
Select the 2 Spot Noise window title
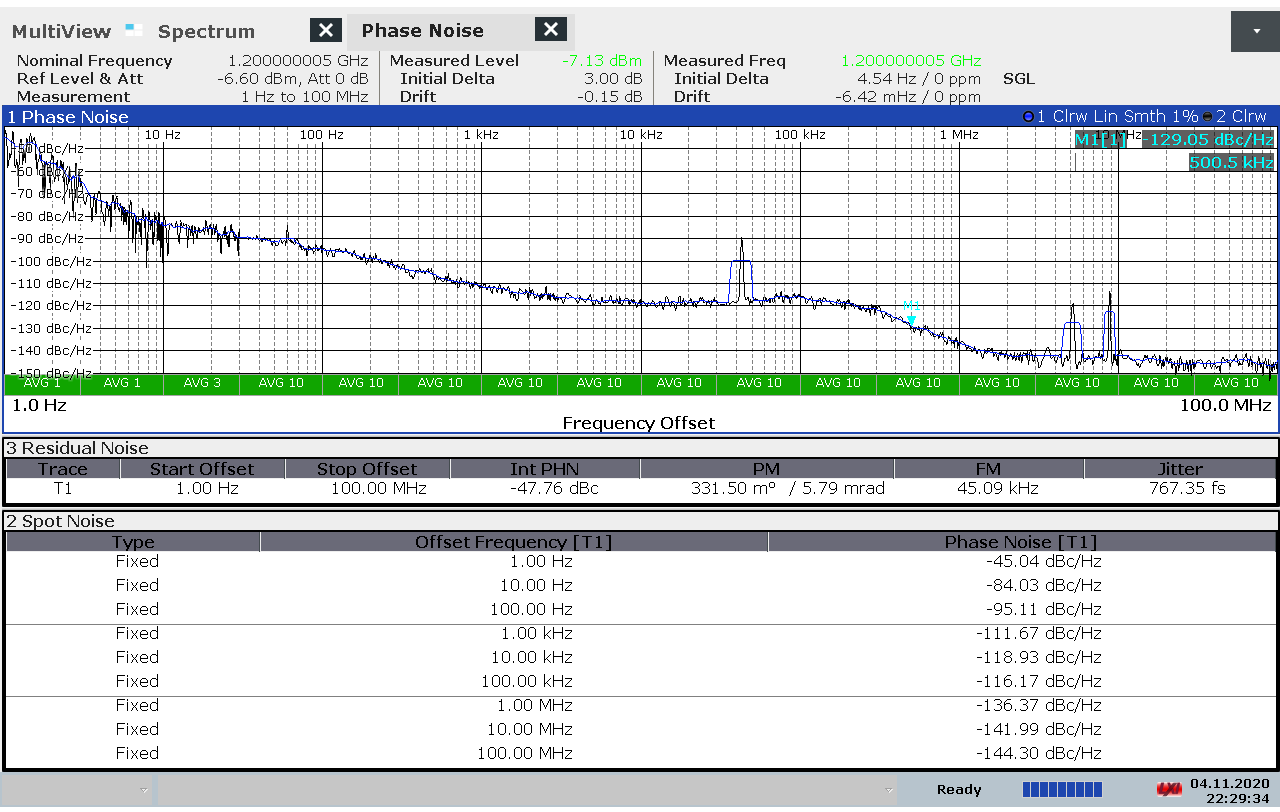pyautogui.click(x=61, y=521)
